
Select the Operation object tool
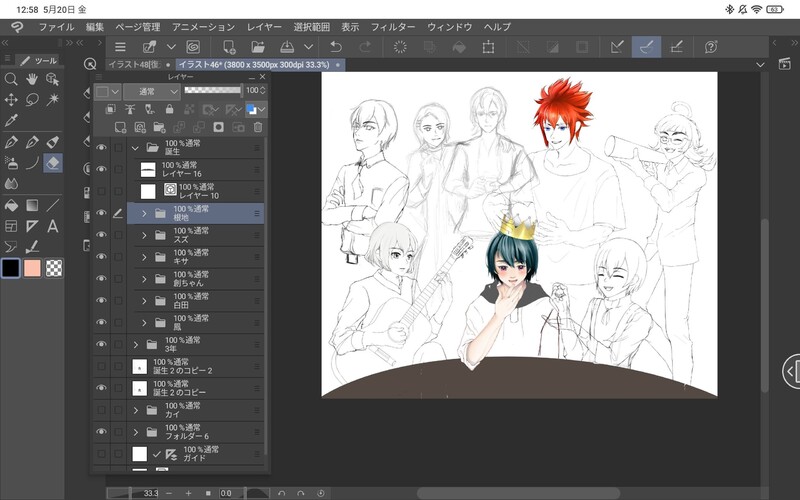pos(53,79)
